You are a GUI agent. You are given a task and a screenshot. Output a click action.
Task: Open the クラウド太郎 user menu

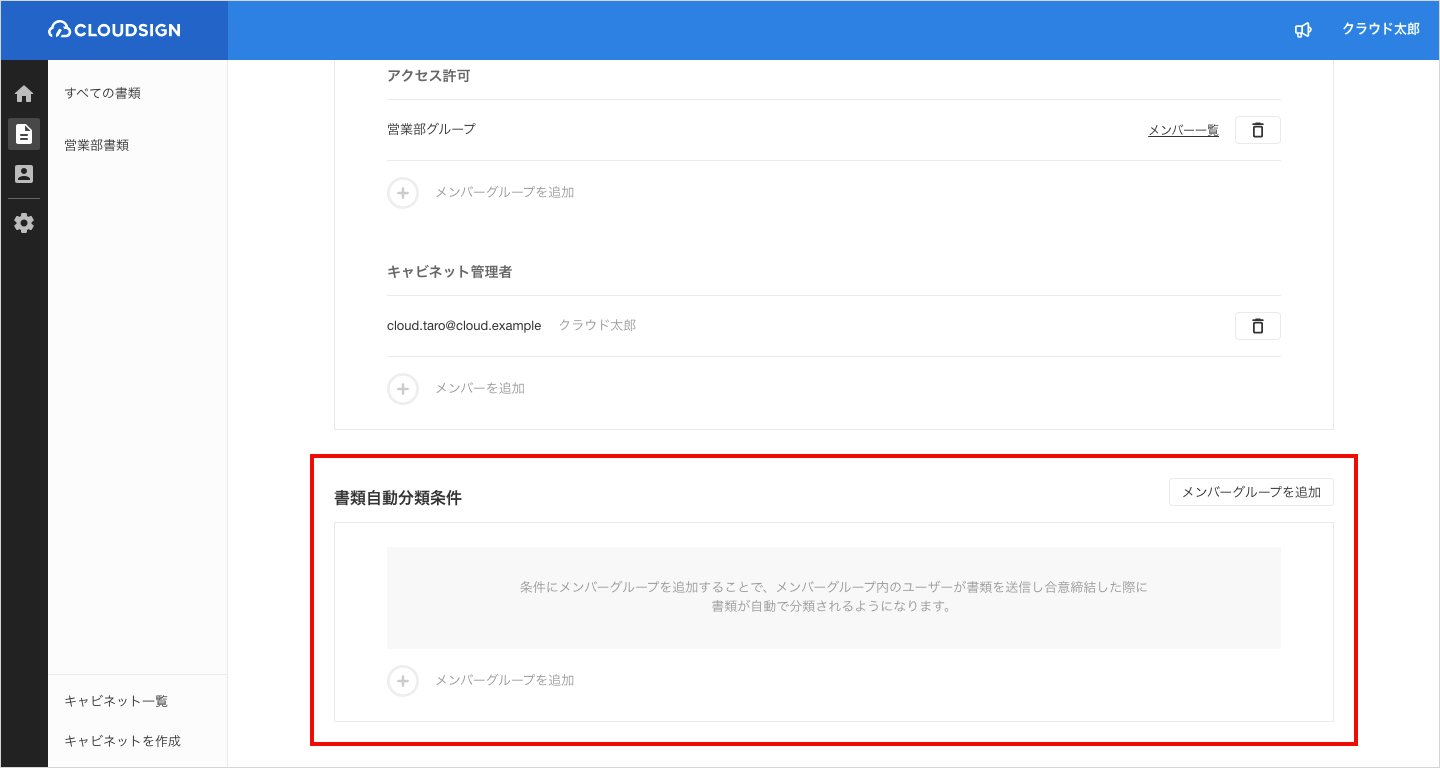[1380, 30]
